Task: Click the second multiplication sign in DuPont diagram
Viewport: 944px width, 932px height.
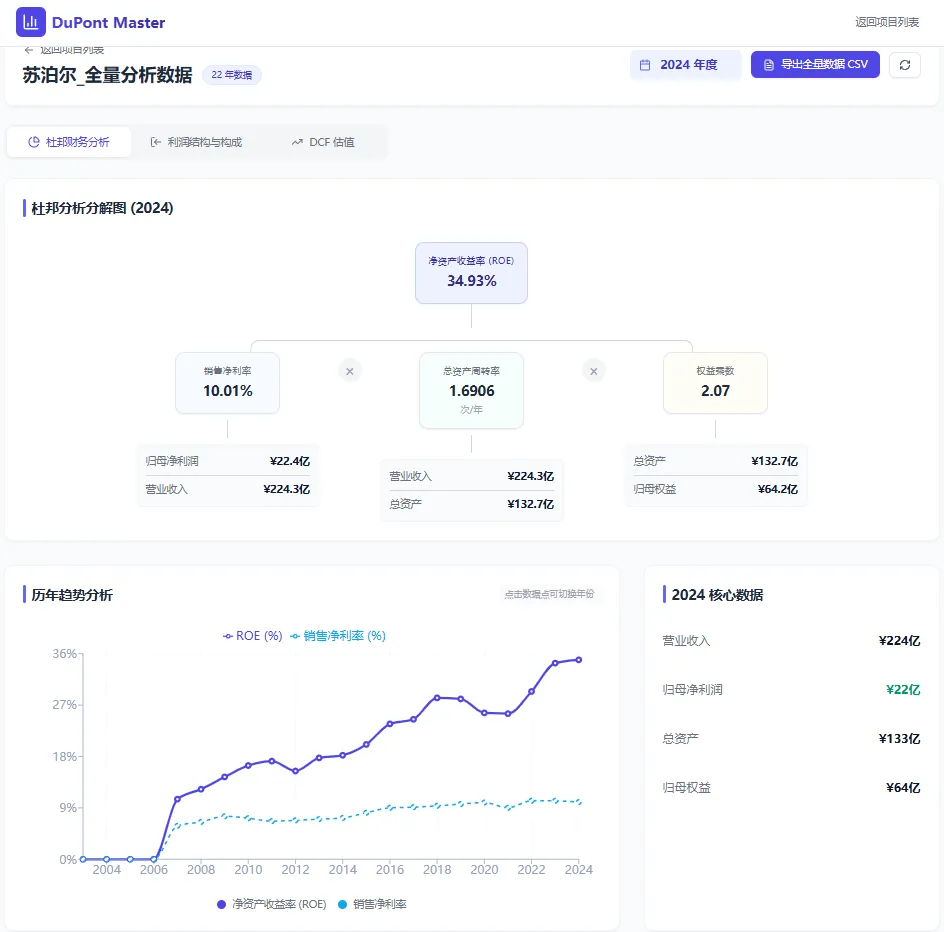Action: tap(594, 371)
